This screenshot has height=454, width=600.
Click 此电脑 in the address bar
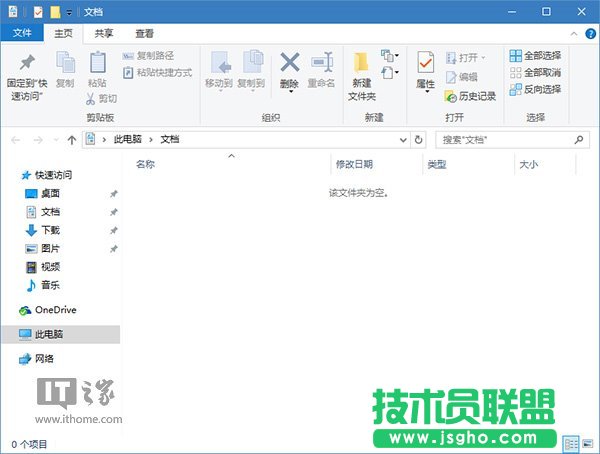click(x=128, y=139)
